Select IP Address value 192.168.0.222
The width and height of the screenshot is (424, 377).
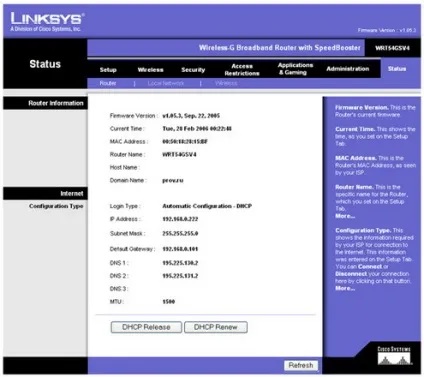(x=180, y=219)
